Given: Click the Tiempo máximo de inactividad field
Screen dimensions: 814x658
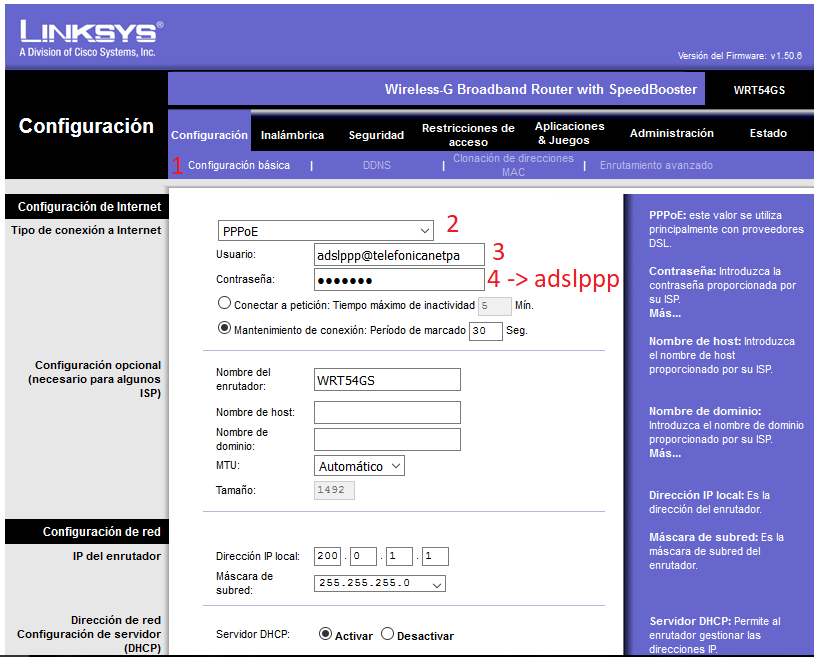Looking at the screenshot, I should (x=495, y=306).
